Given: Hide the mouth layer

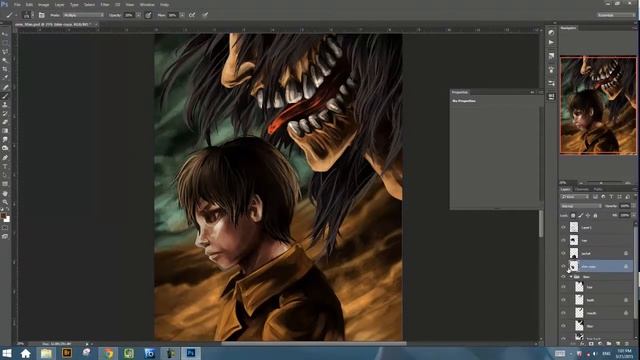Looking at the screenshot, I should pos(564,313).
